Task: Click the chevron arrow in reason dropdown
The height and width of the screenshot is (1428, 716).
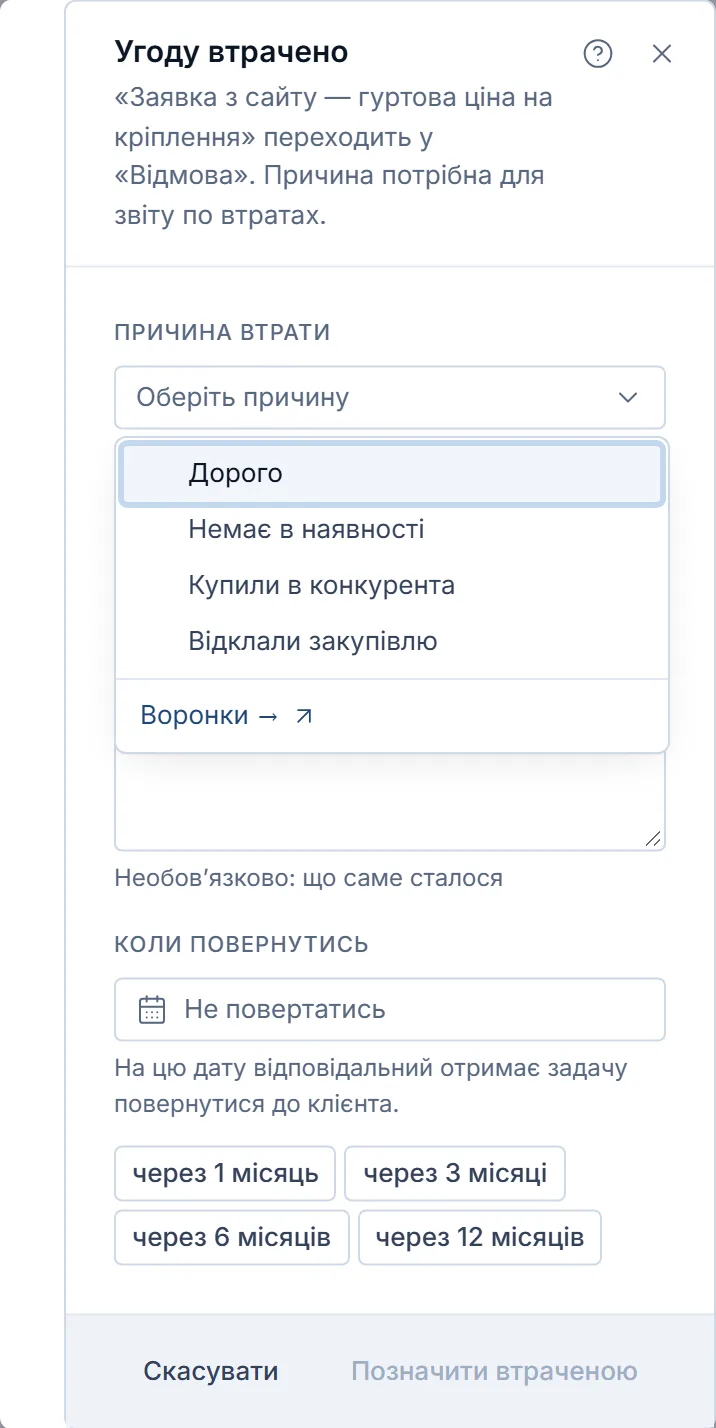Action: (628, 398)
